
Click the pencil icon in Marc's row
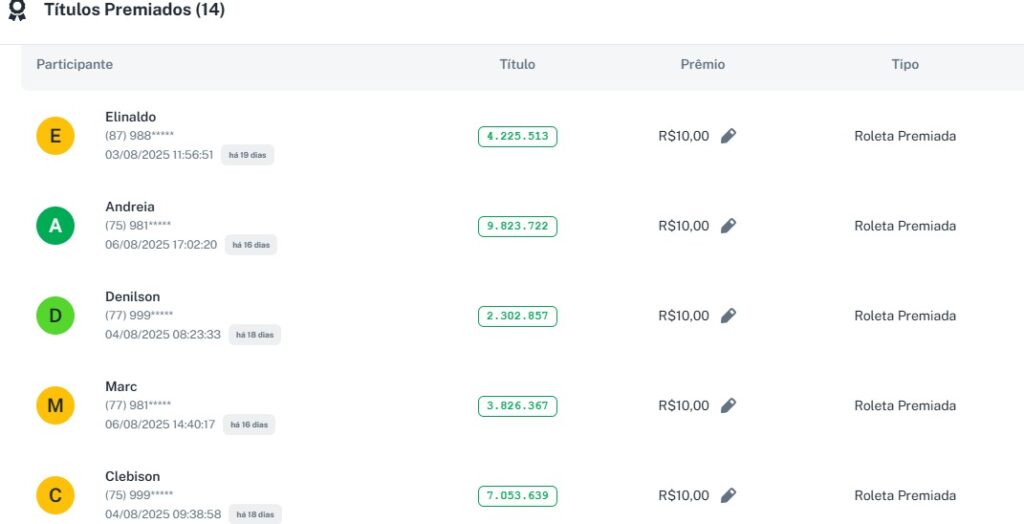[x=728, y=406]
